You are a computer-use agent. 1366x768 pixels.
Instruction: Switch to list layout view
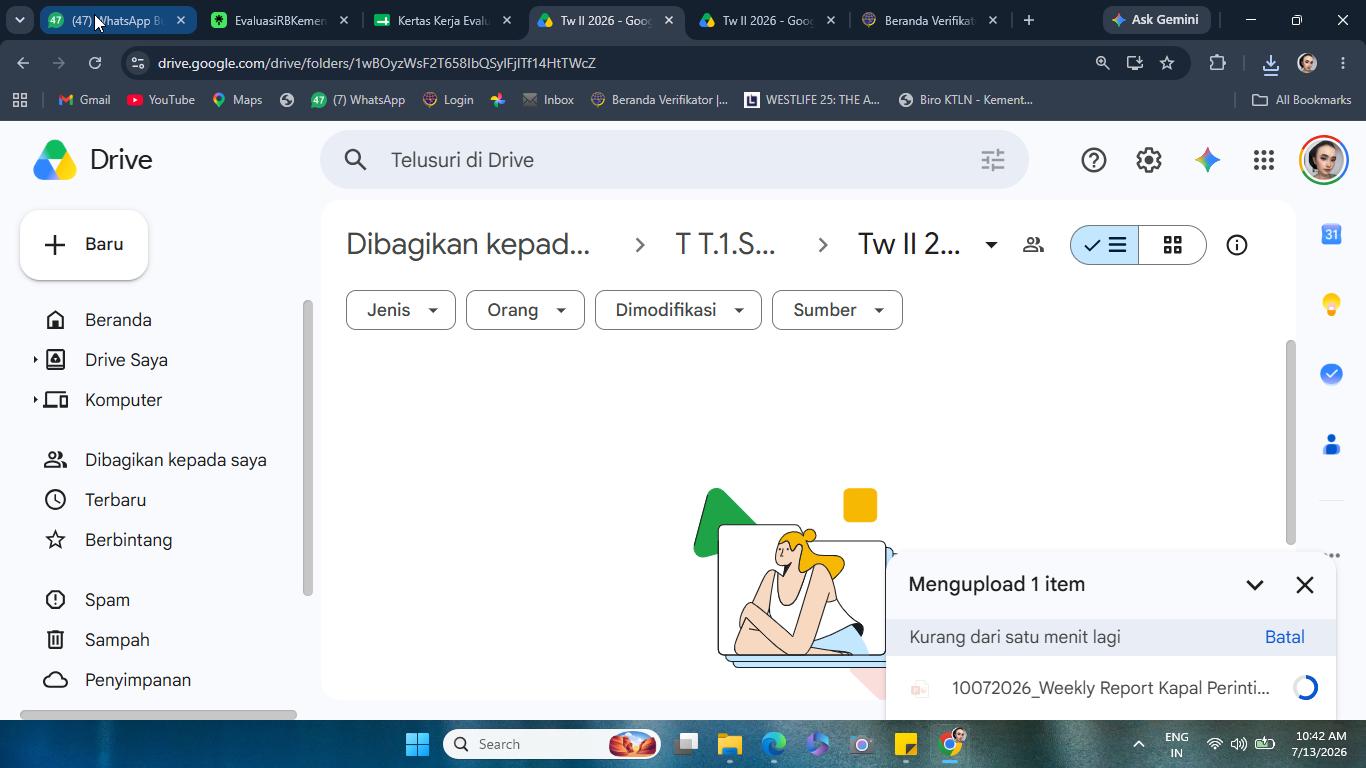1105,245
